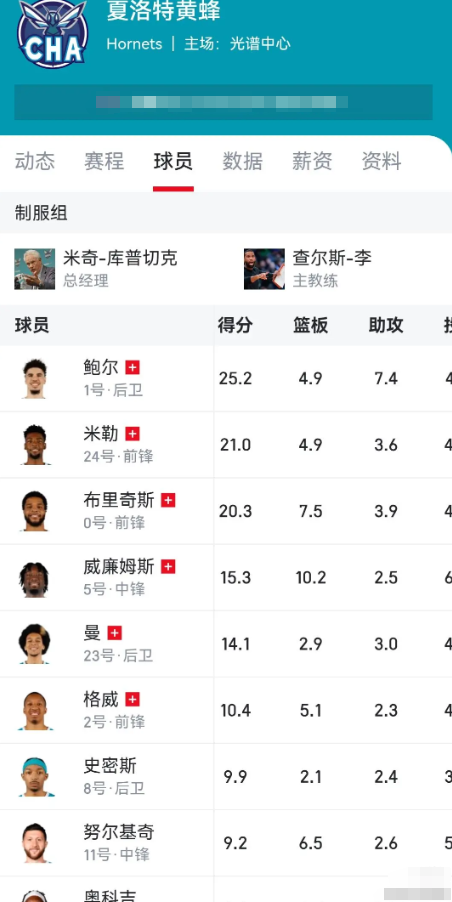
Task: Sort players by 得分 column header
Action: pos(235,326)
